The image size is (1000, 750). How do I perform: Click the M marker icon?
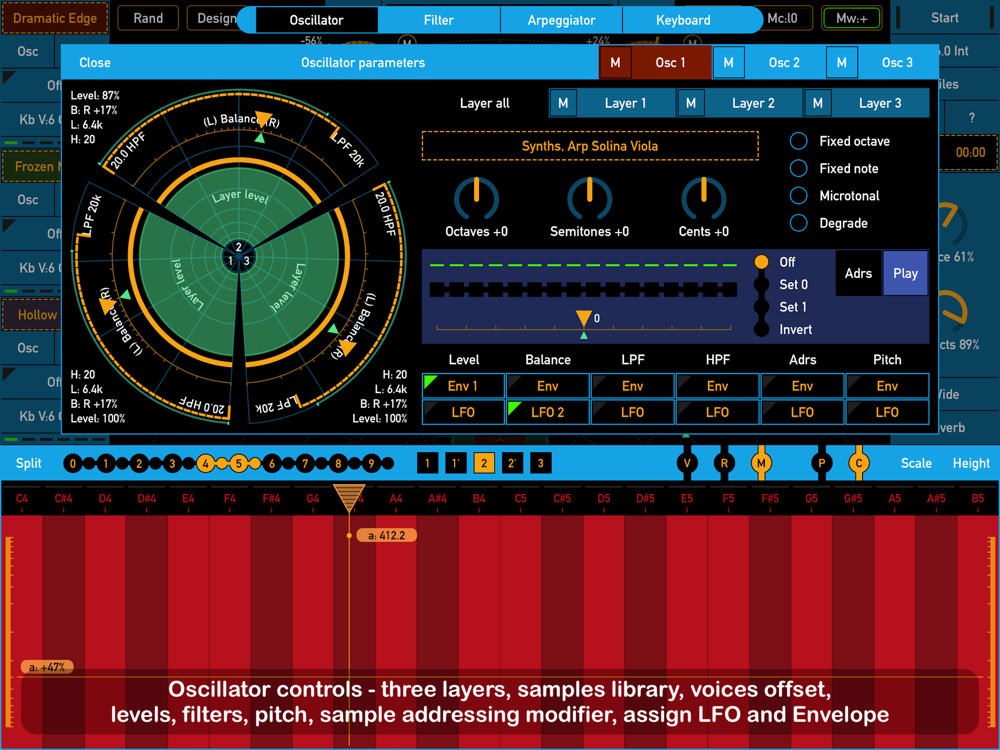click(x=761, y=463)
